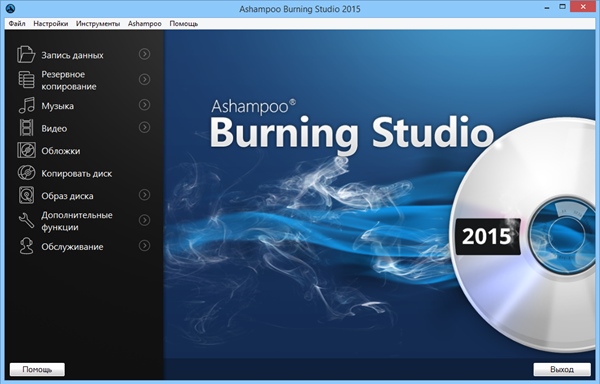Open the Инструменты menu
Viewport: 600px width, 384px height.
[x=98, y=24]
